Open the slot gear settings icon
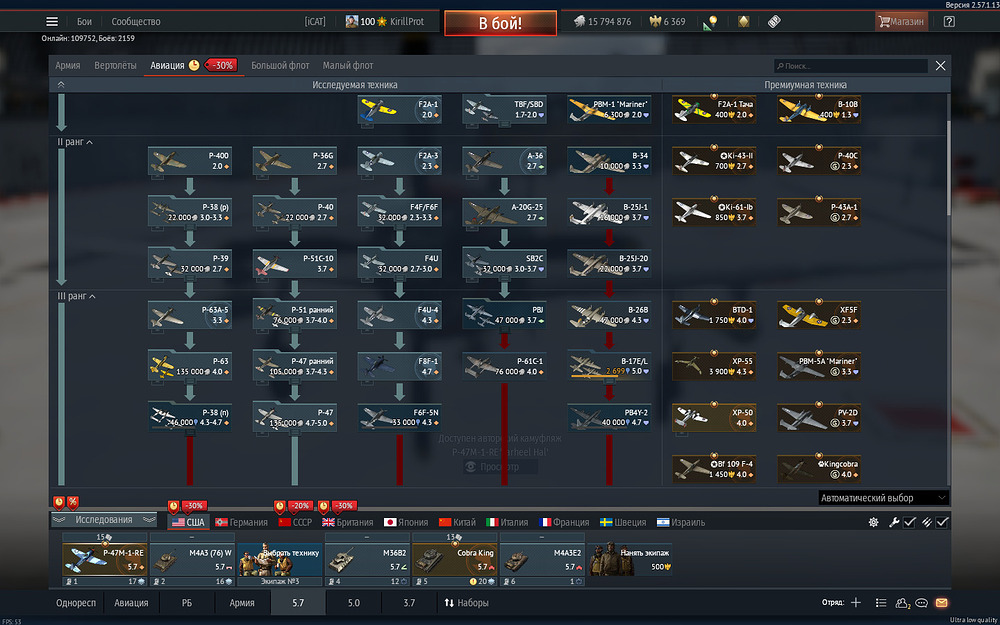This screenshot has width=1000, height=625. click(874, 522)
